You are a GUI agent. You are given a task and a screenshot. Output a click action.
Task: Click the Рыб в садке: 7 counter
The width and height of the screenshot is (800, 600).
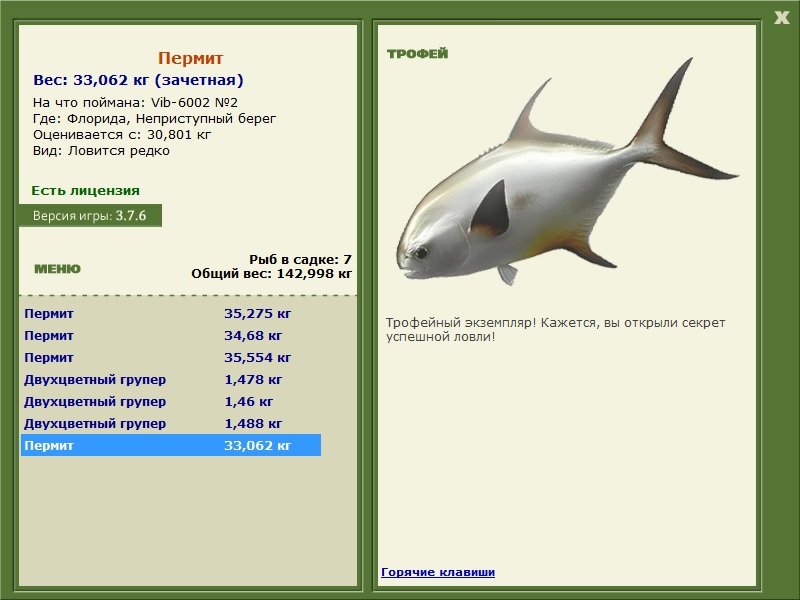tap(301, 259)
